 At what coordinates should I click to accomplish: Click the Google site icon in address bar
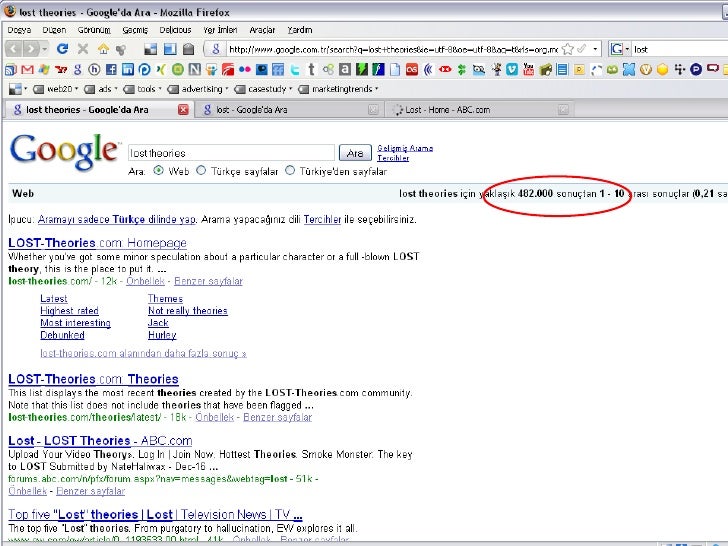[215, 49]
